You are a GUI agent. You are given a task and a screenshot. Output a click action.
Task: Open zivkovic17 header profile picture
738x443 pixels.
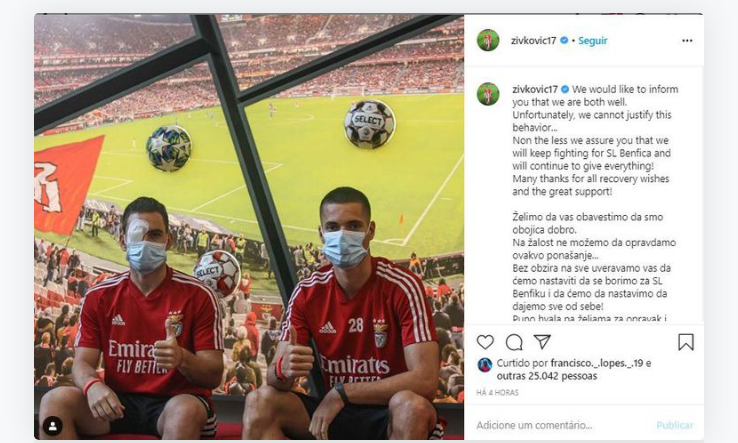488,40
